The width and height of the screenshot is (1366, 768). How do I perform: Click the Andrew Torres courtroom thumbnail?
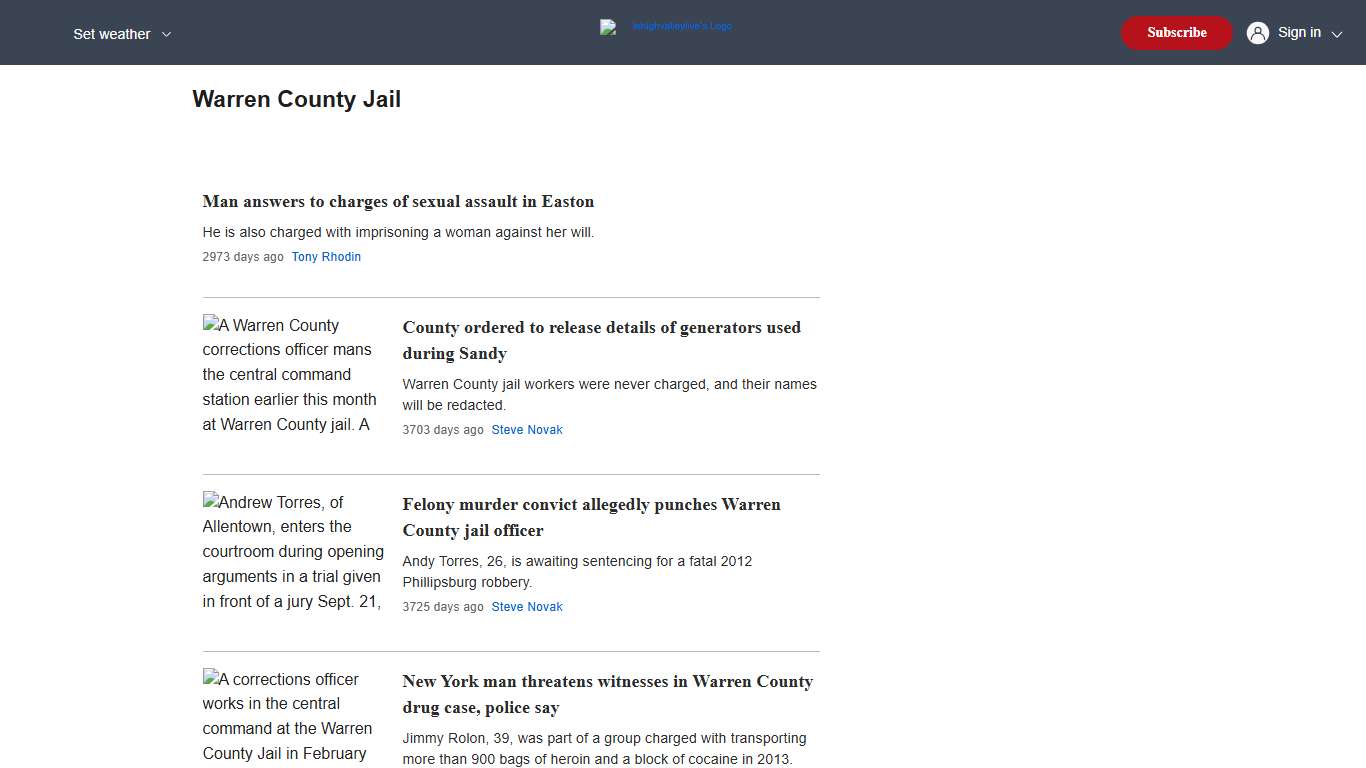coord(292,551)
